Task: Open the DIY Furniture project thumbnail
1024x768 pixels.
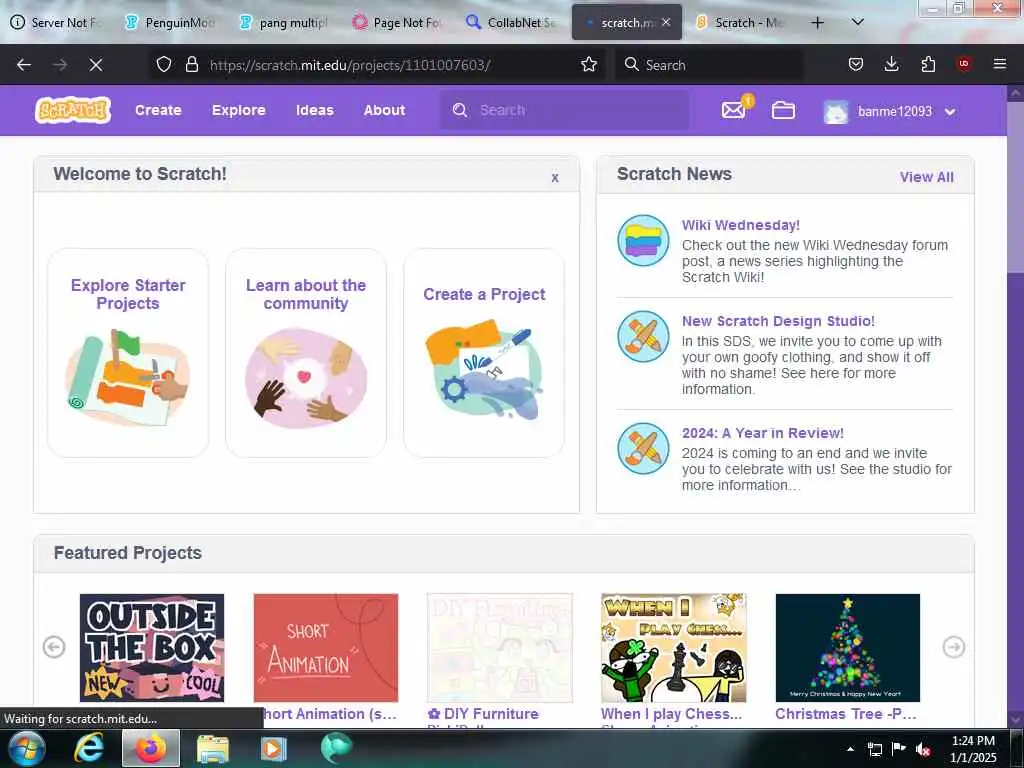Action: tap(500, 648)
